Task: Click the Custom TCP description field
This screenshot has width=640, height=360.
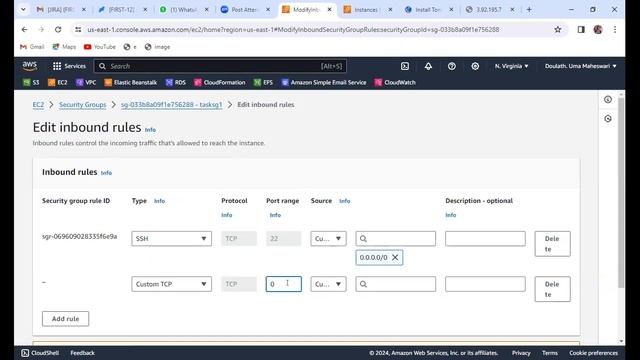Action: (485, 284)
